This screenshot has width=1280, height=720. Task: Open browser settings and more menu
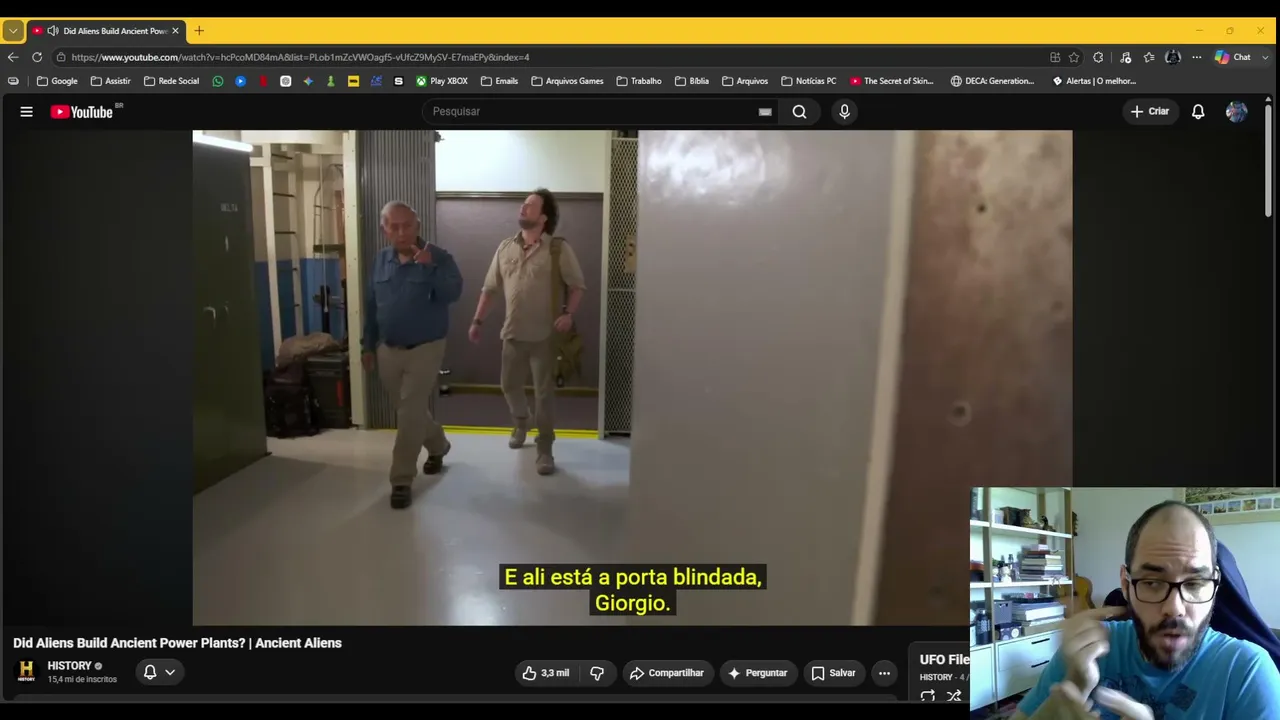click(1196, 57)
